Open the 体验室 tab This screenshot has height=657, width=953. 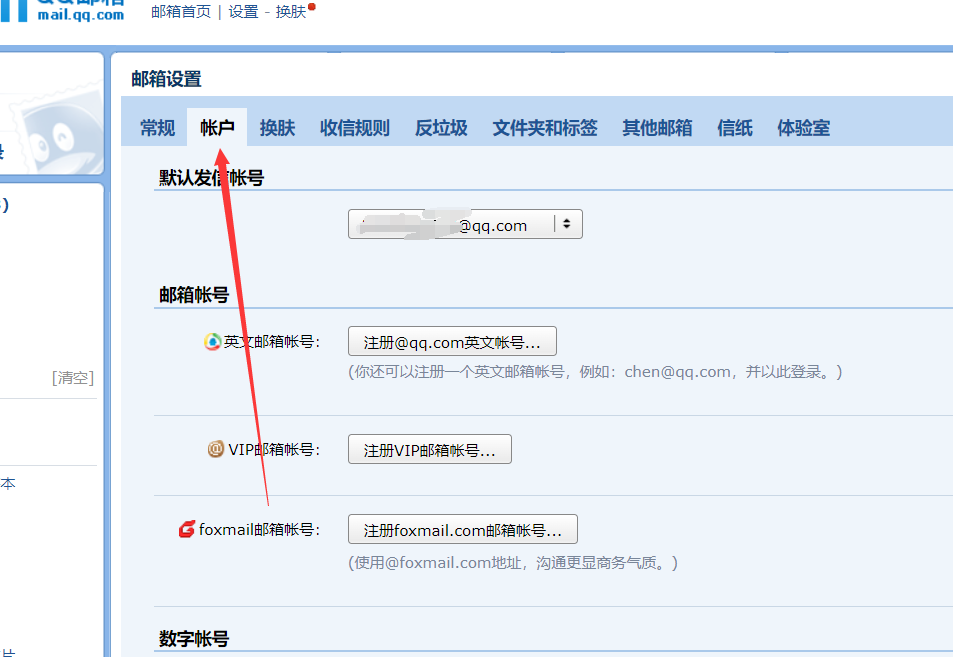pyautogui.click(x=803, y=128)
